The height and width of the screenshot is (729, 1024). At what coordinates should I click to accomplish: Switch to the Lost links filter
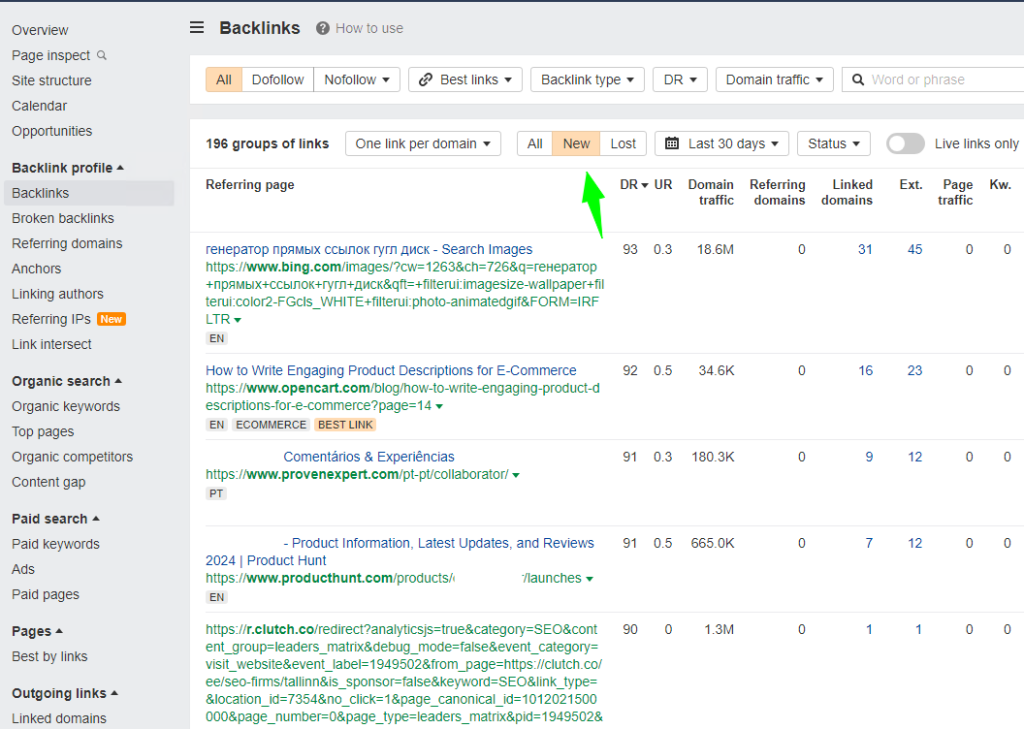[x=623, y=144]
